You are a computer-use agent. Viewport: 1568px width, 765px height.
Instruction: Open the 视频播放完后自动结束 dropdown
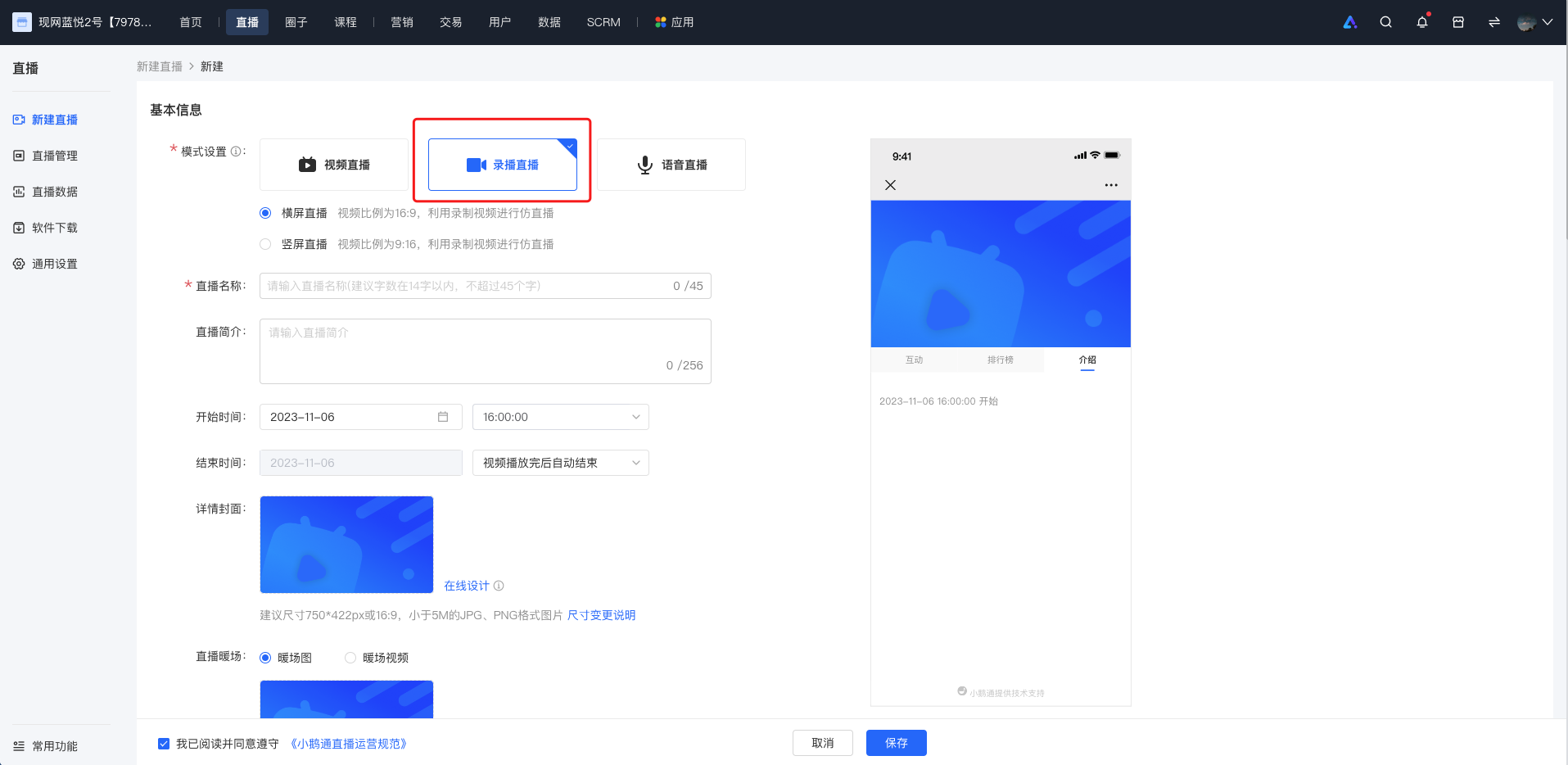pos(561,463)
